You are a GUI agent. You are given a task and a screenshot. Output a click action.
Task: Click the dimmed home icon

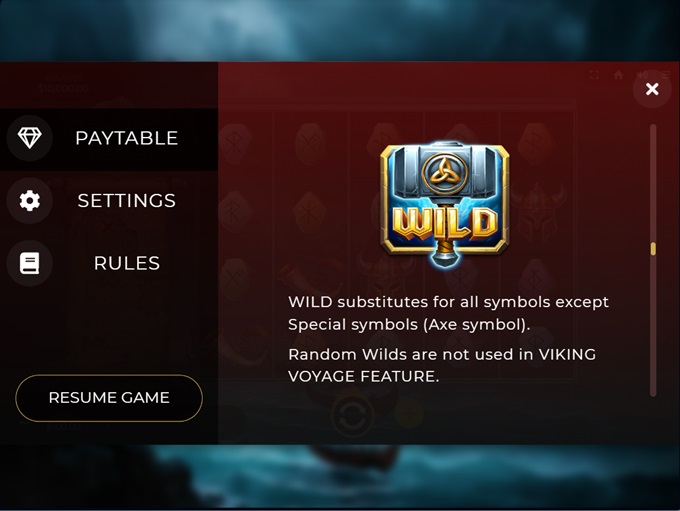coord(618,75)
